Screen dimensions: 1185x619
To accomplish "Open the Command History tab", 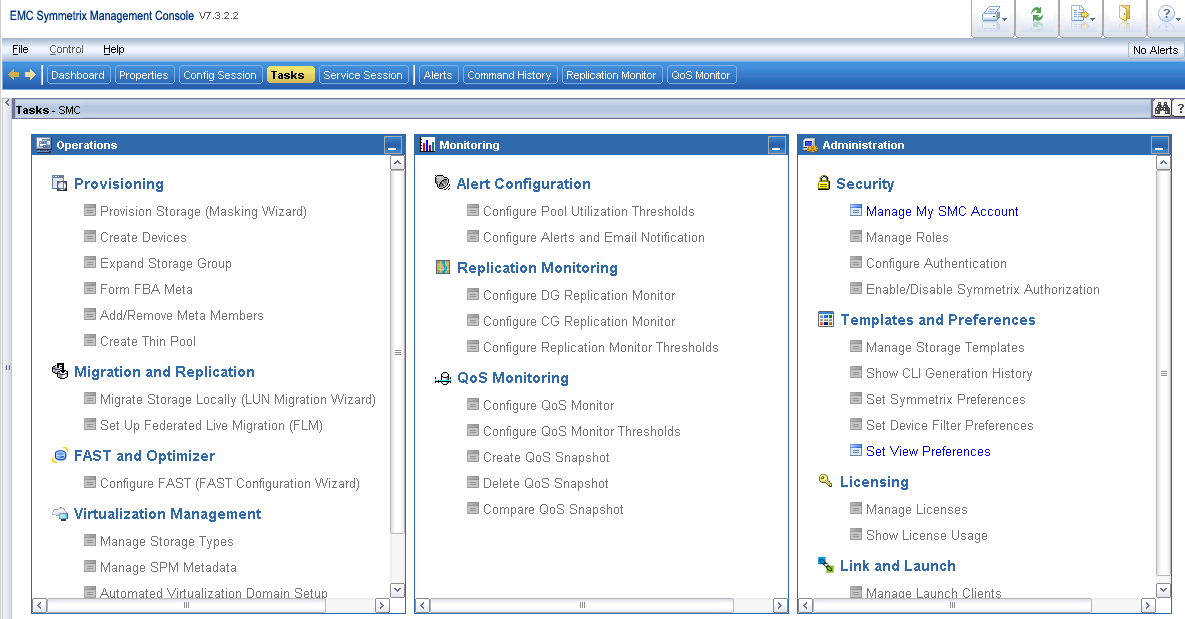I will (x=509, y=75).
